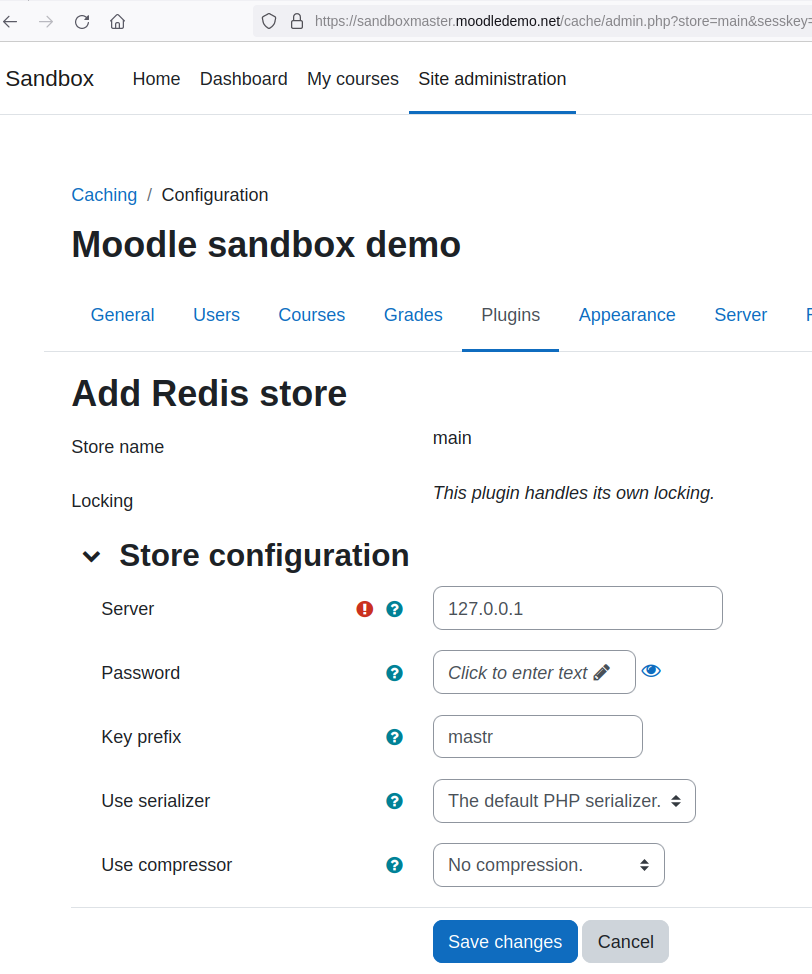Collapse the Store configuration section
The height and width of the screenshot is (974, 812).
(x=91, y=556)
